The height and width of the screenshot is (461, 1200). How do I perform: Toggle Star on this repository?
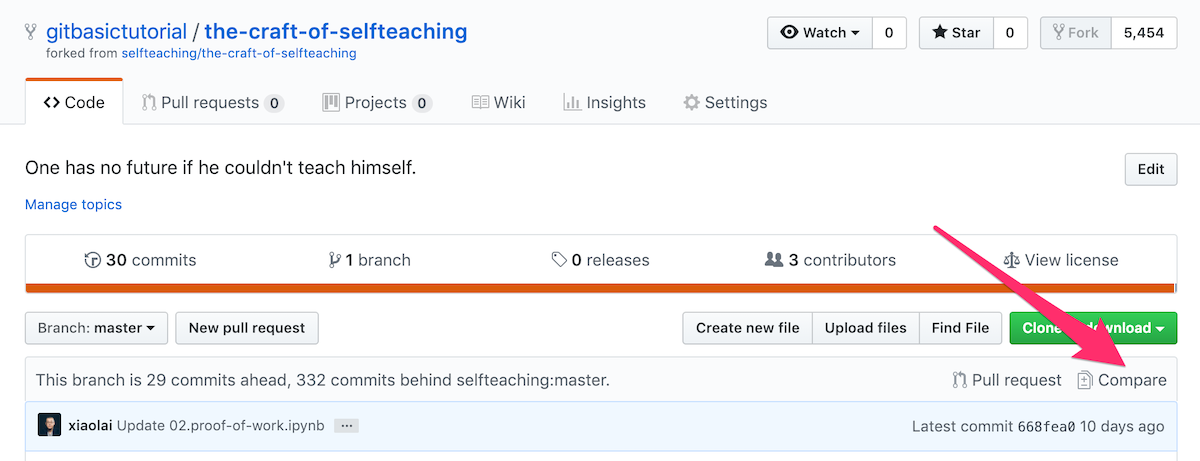pos(956,33)
